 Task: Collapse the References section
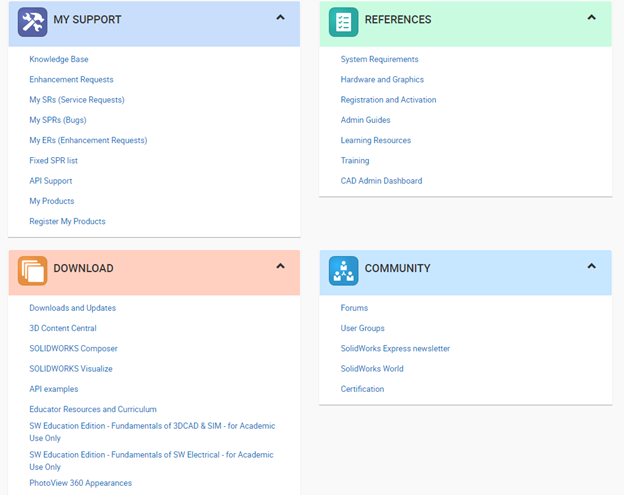click(x=592, y=18)
